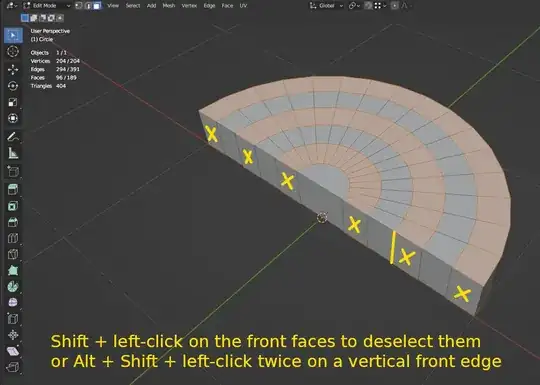
Task: Activate the Loop Cut tool
Action: coord(13,238)
